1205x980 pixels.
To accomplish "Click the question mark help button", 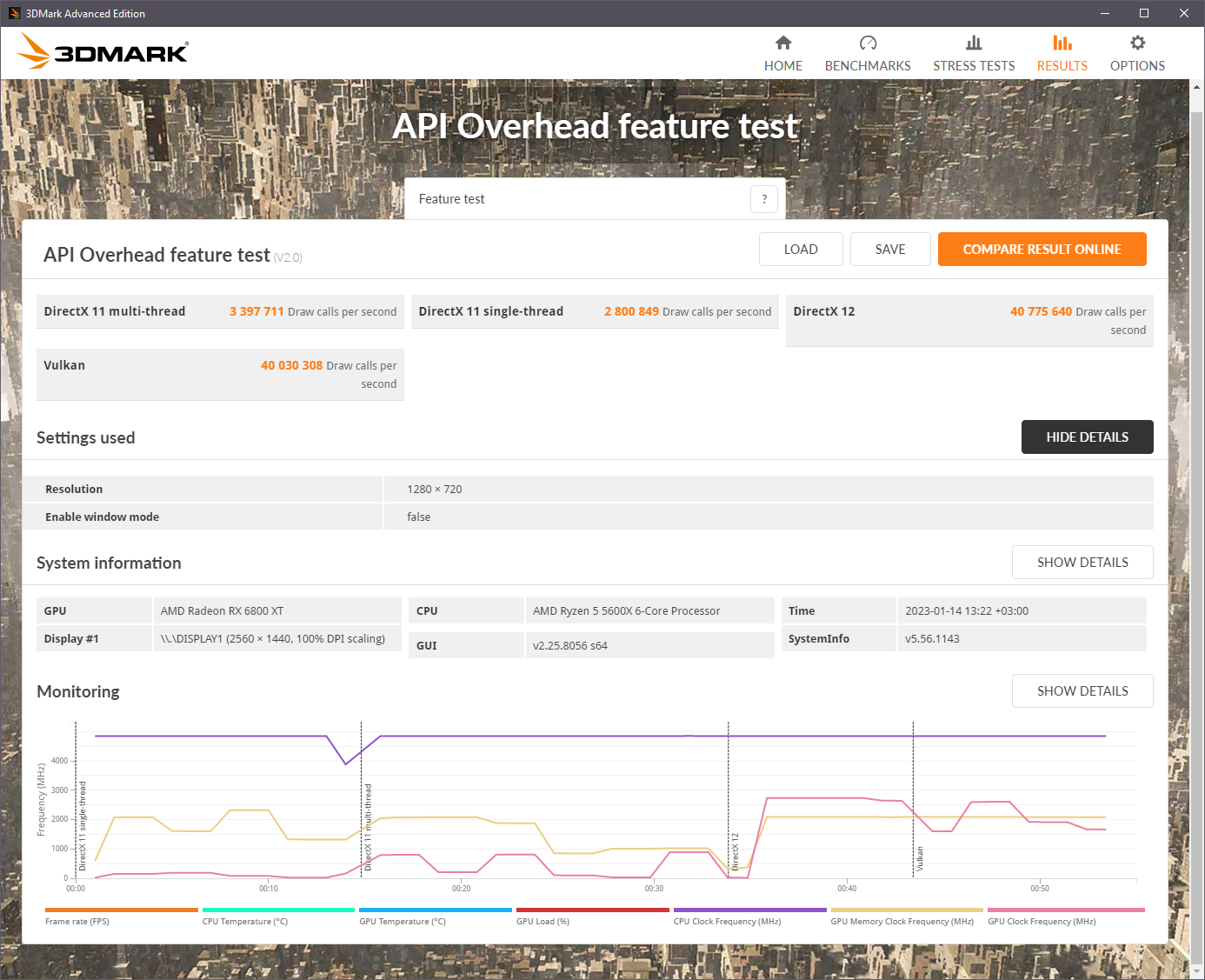I will (x=764, y=199).
